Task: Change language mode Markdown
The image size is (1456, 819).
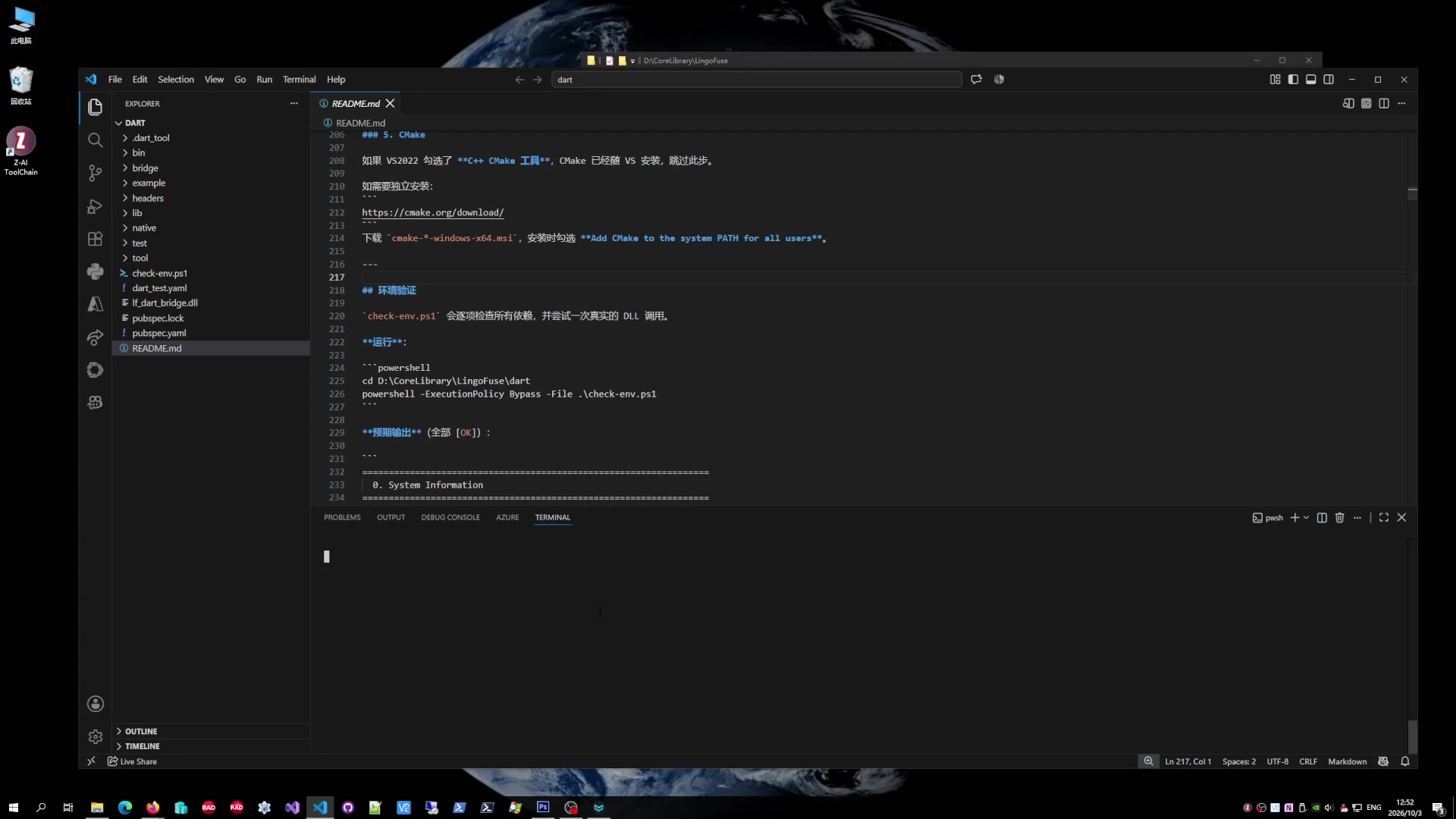Action: click(x=1347, y=761)
